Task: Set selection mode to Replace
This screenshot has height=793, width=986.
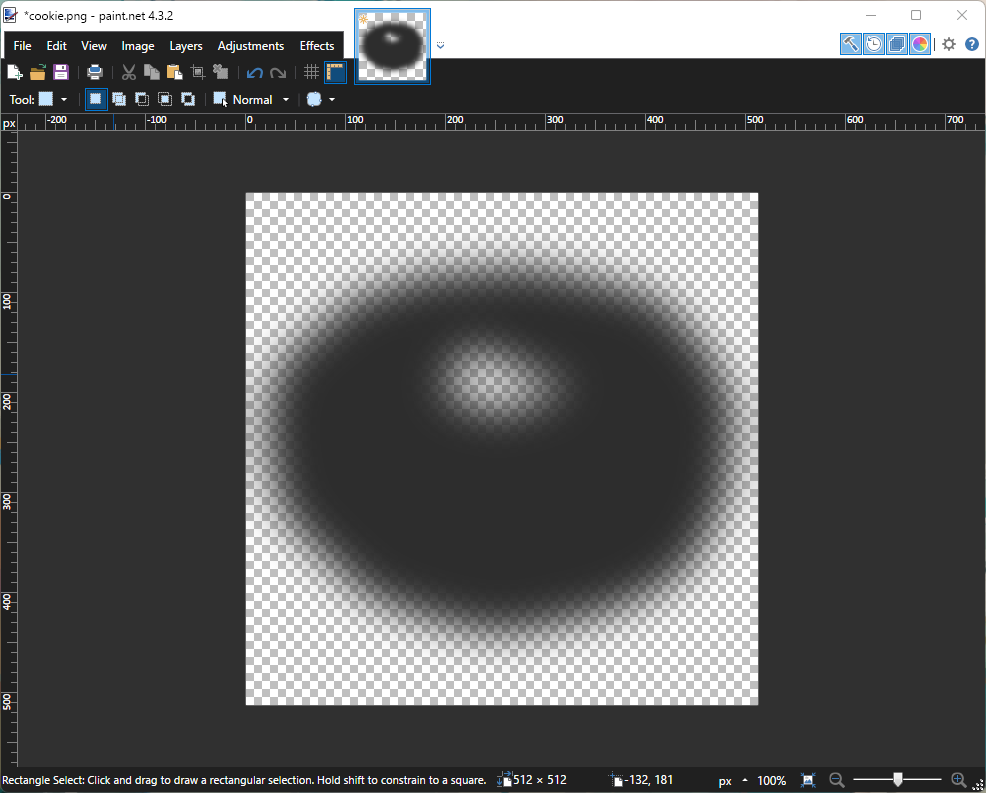Action: (96, 99)
